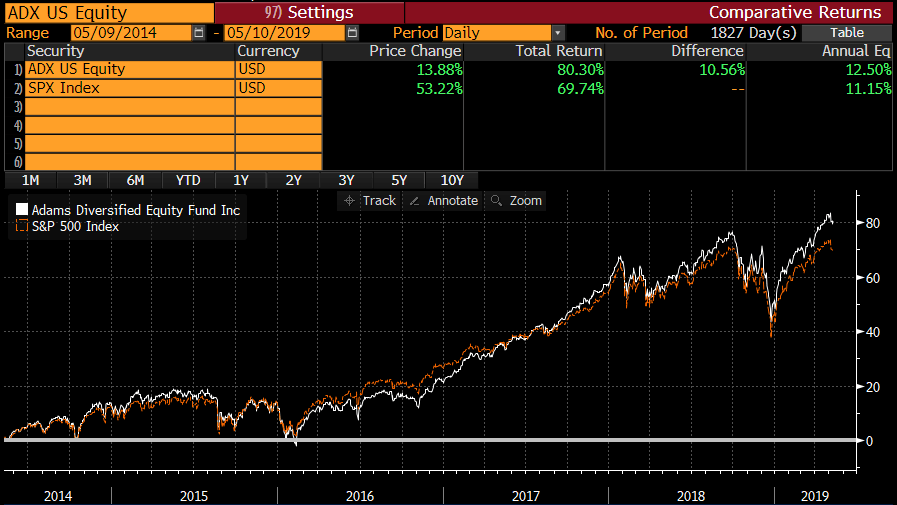
Task: Select the 3Y range tab
Action: (346, 180)
